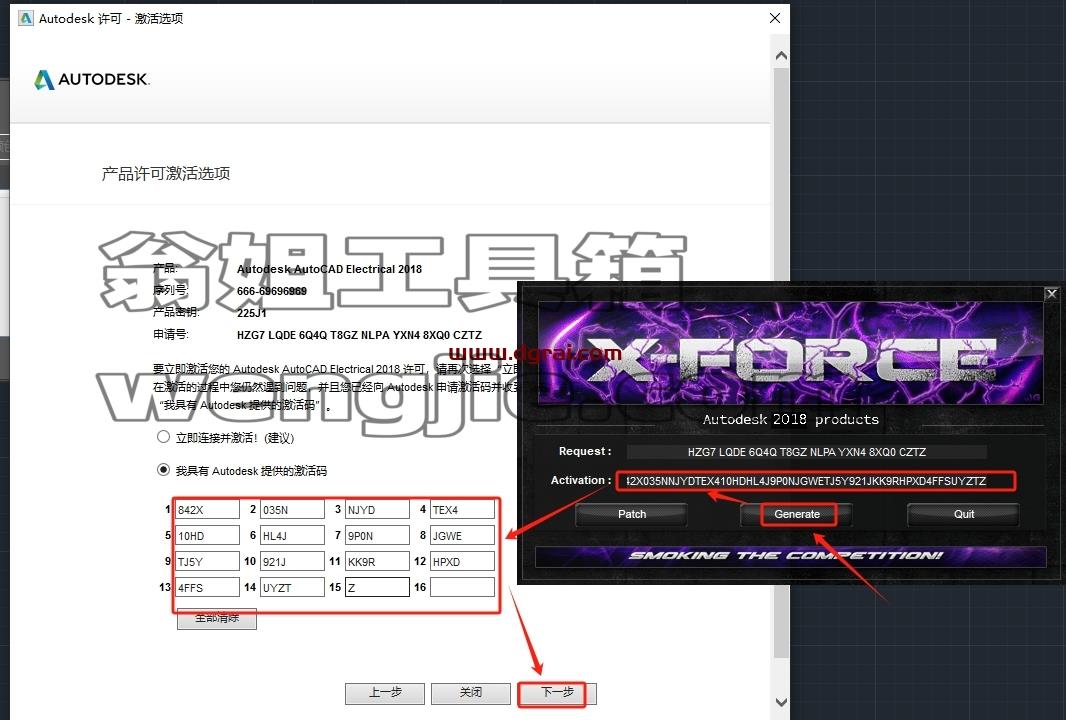Click the 产品许可激活选项 heading

[166, 174]
